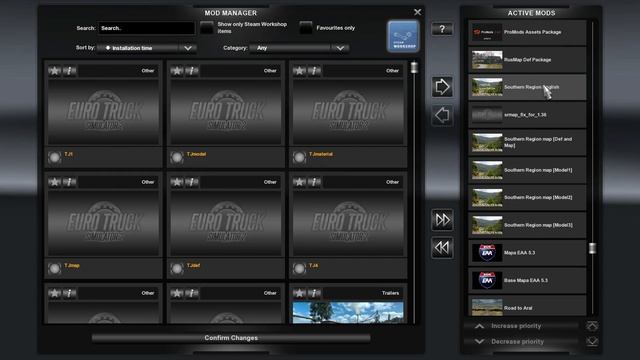This screenshot has height=360, width=640.
Task: Click the T.Jmodel mod thumbnail
Action: point(226,111)
